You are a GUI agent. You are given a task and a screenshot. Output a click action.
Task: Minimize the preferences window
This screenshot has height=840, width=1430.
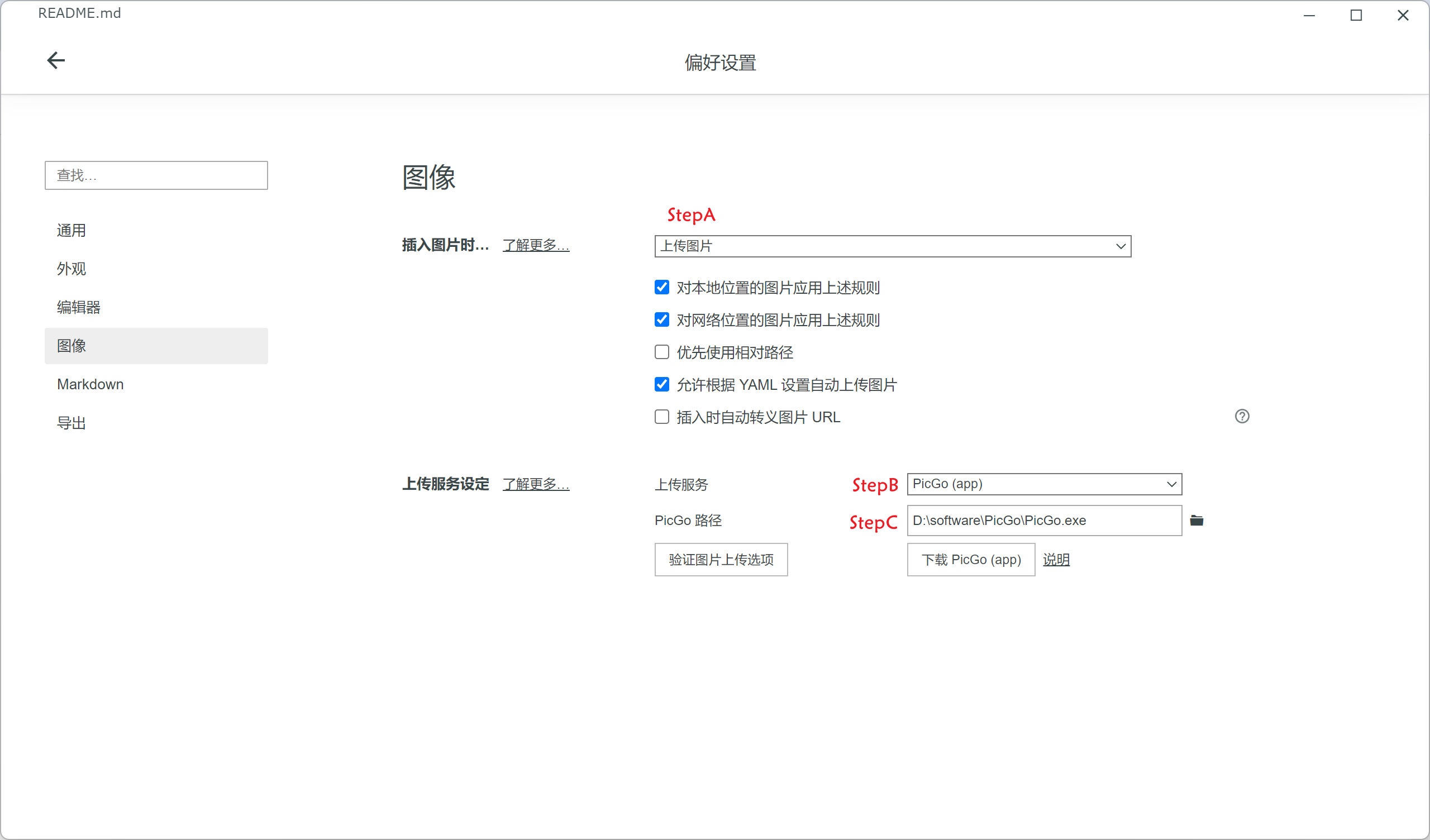1310,15
